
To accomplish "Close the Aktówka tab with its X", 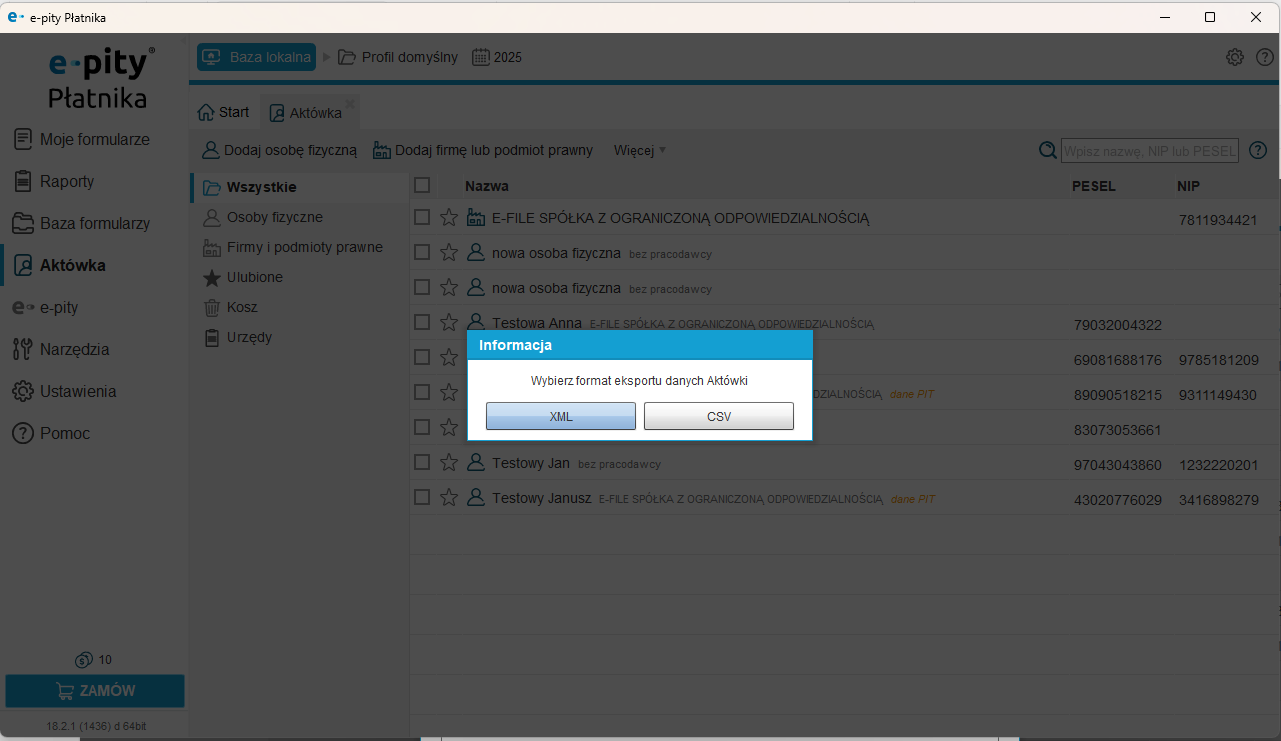I will tap(350, 102).
